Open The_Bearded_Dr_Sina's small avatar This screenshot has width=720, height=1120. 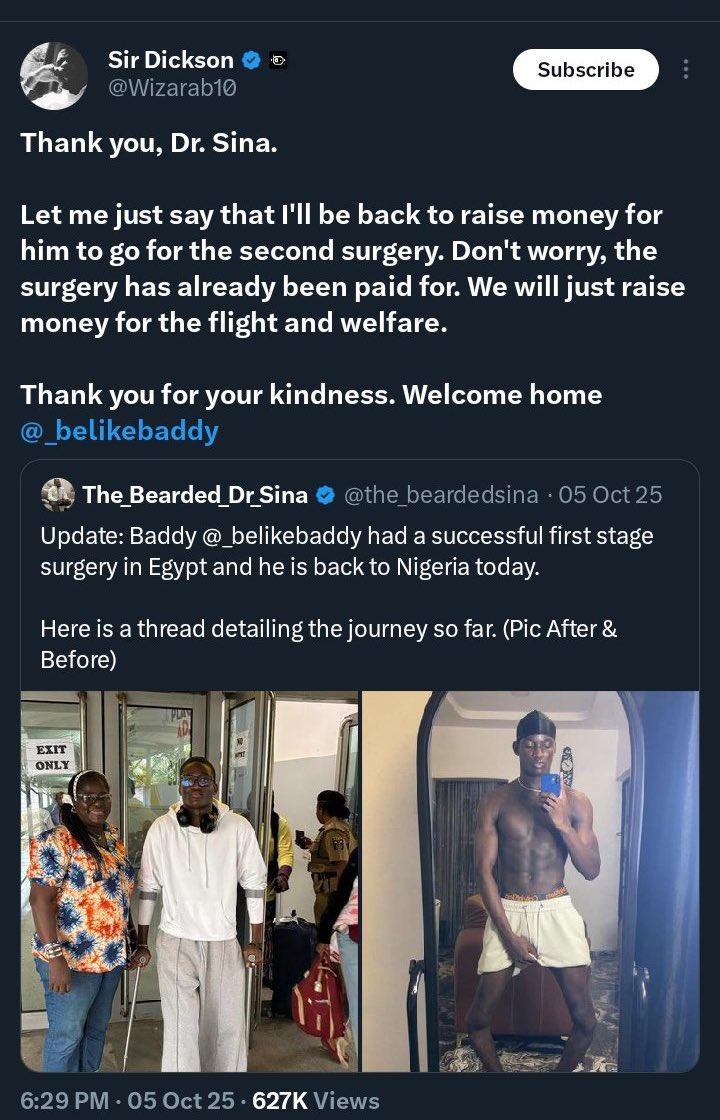click(x=58, y=495)
